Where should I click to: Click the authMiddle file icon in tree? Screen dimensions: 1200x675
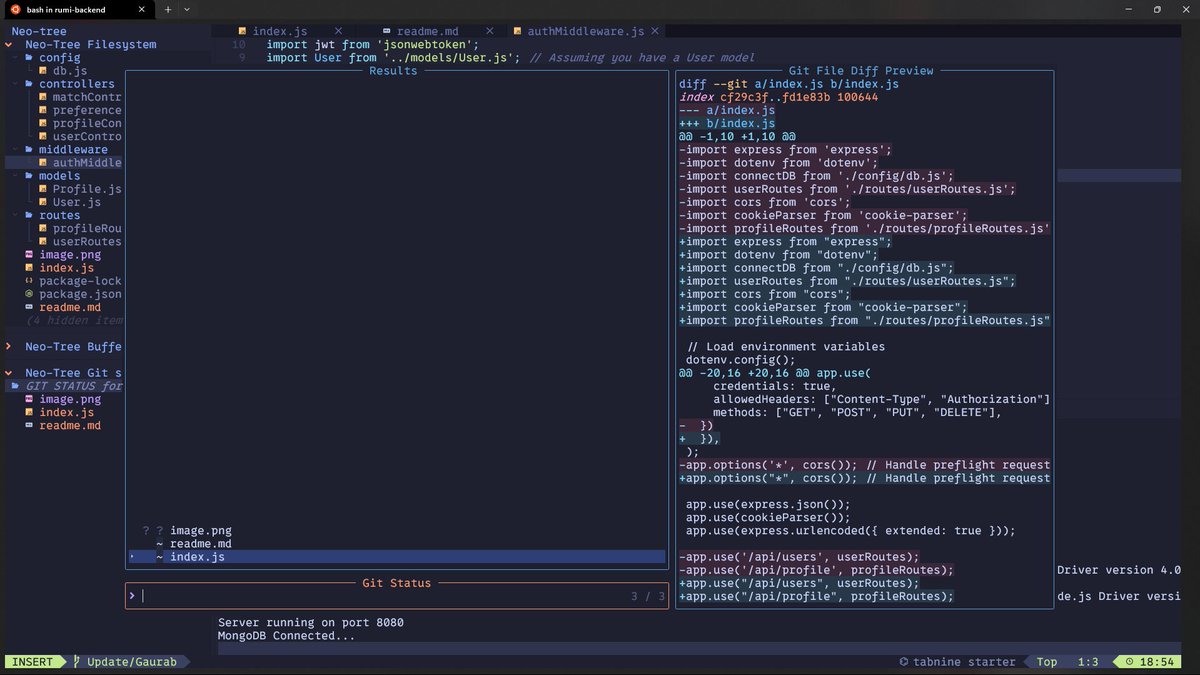point(43,162)
